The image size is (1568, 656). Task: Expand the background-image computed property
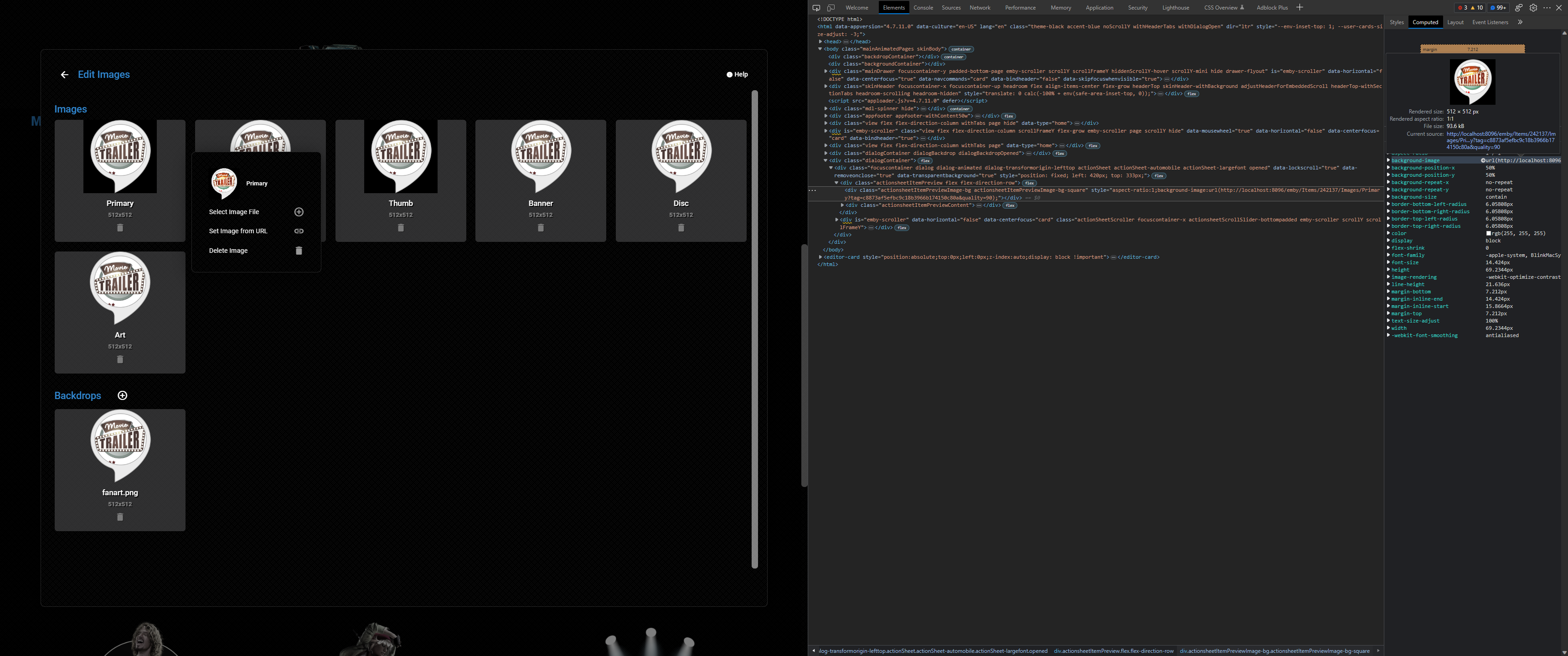coord(1388,161)
